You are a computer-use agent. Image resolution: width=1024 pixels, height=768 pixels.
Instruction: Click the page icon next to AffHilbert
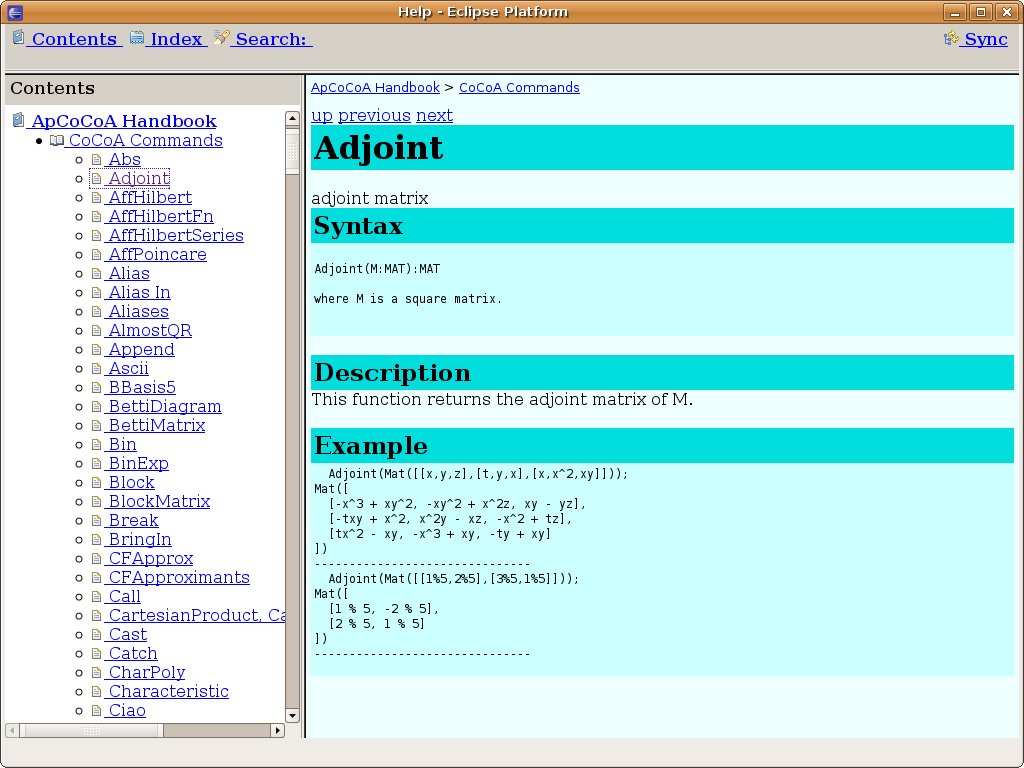pos(97,197)
